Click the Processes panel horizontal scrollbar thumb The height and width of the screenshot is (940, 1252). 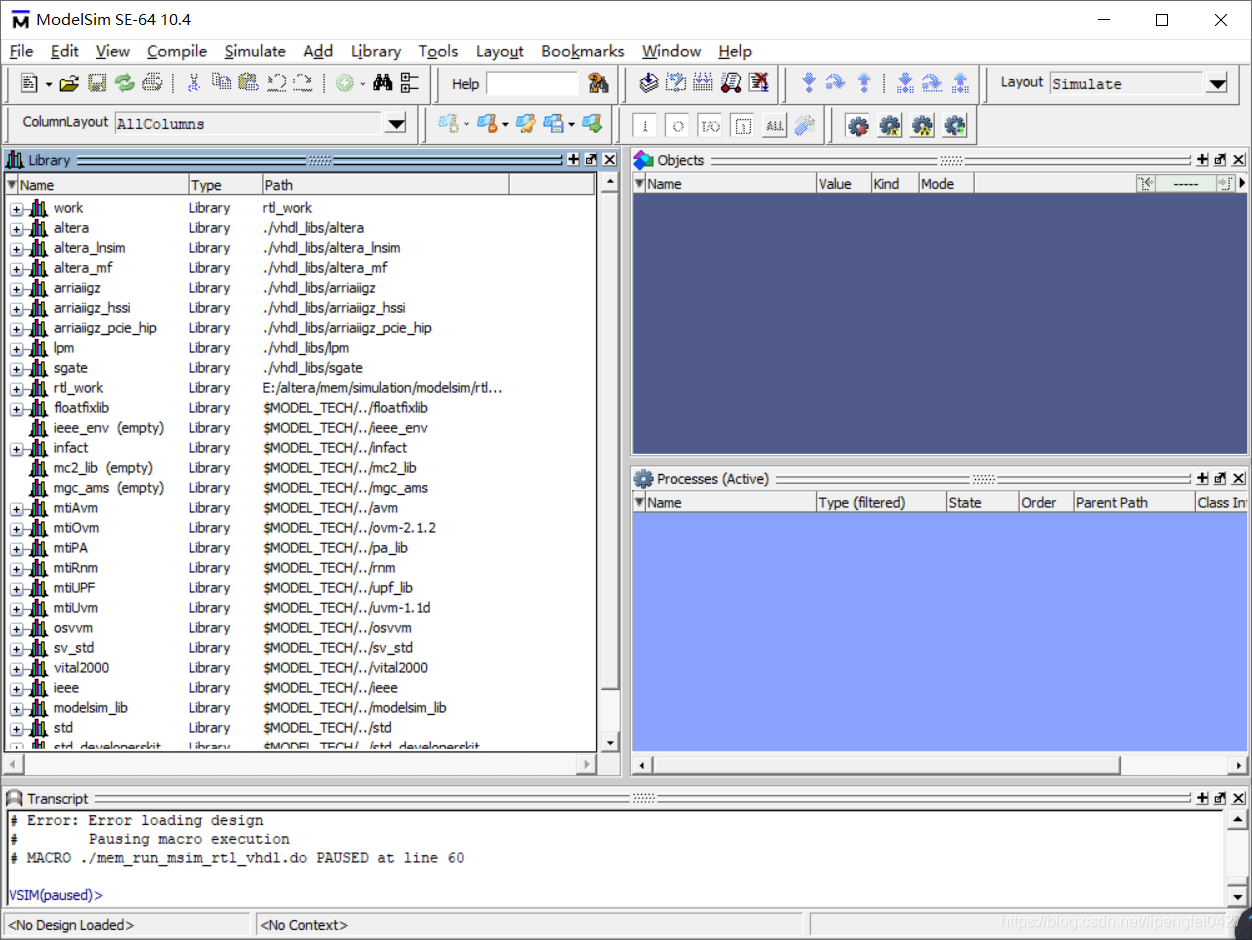[x=885, y=765]
